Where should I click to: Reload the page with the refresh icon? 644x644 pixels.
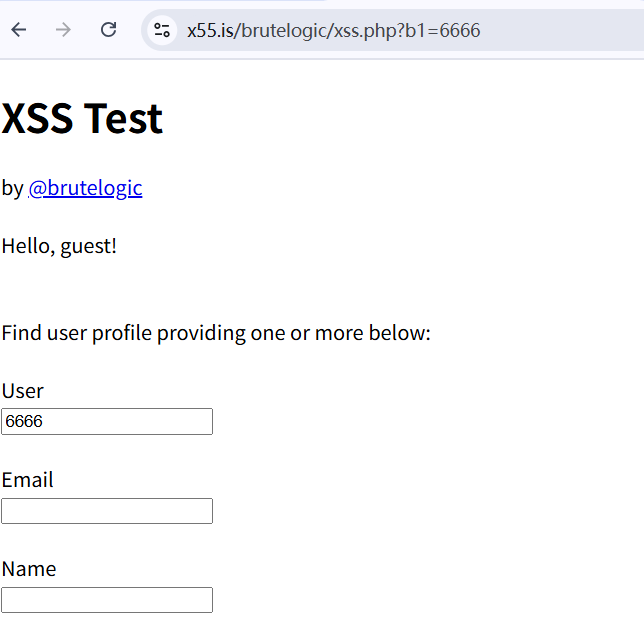[x=108, y=30]
